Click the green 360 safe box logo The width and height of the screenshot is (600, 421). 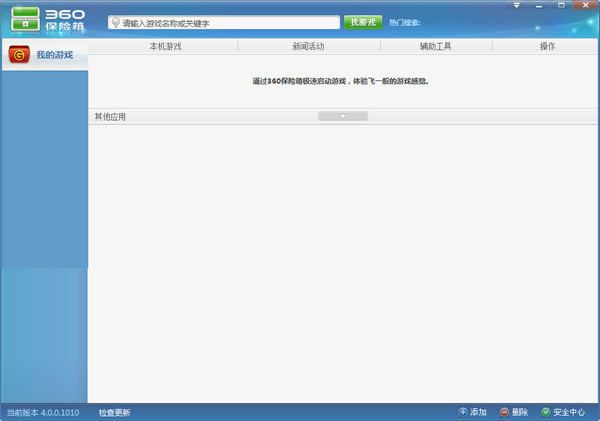tap(24, 19)
